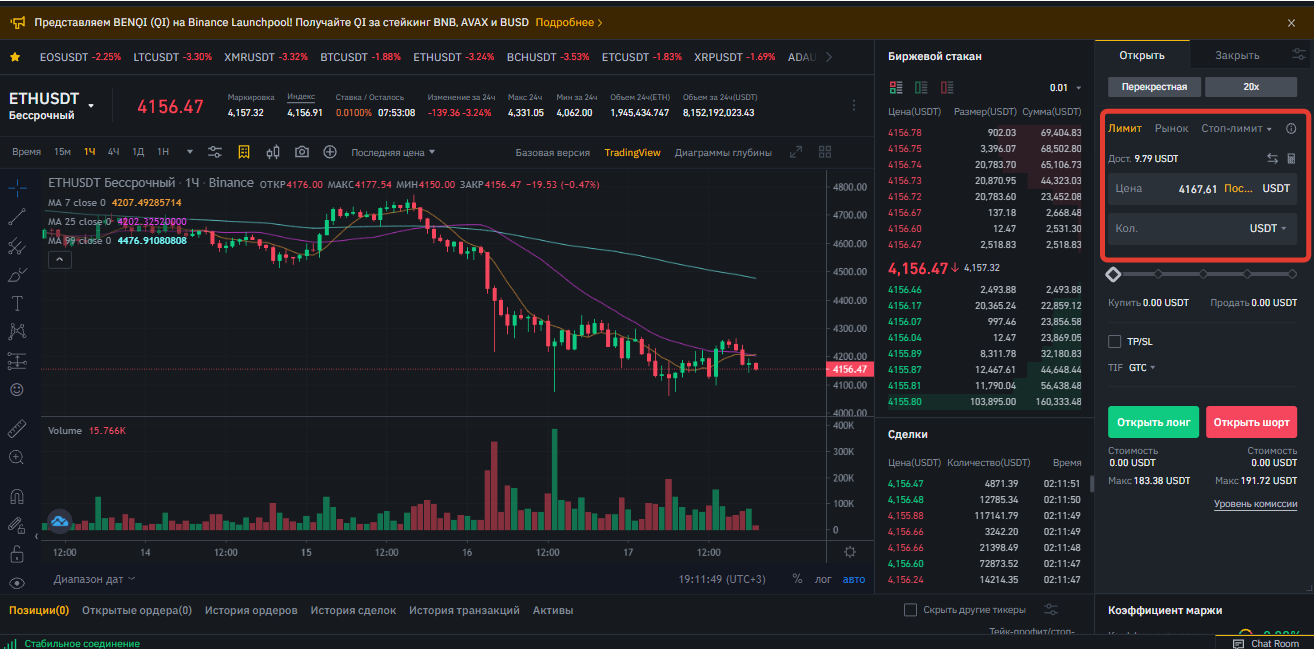Select the brush drawing tool
This screenshot has width=1314, height=649.
coord(16,274)
